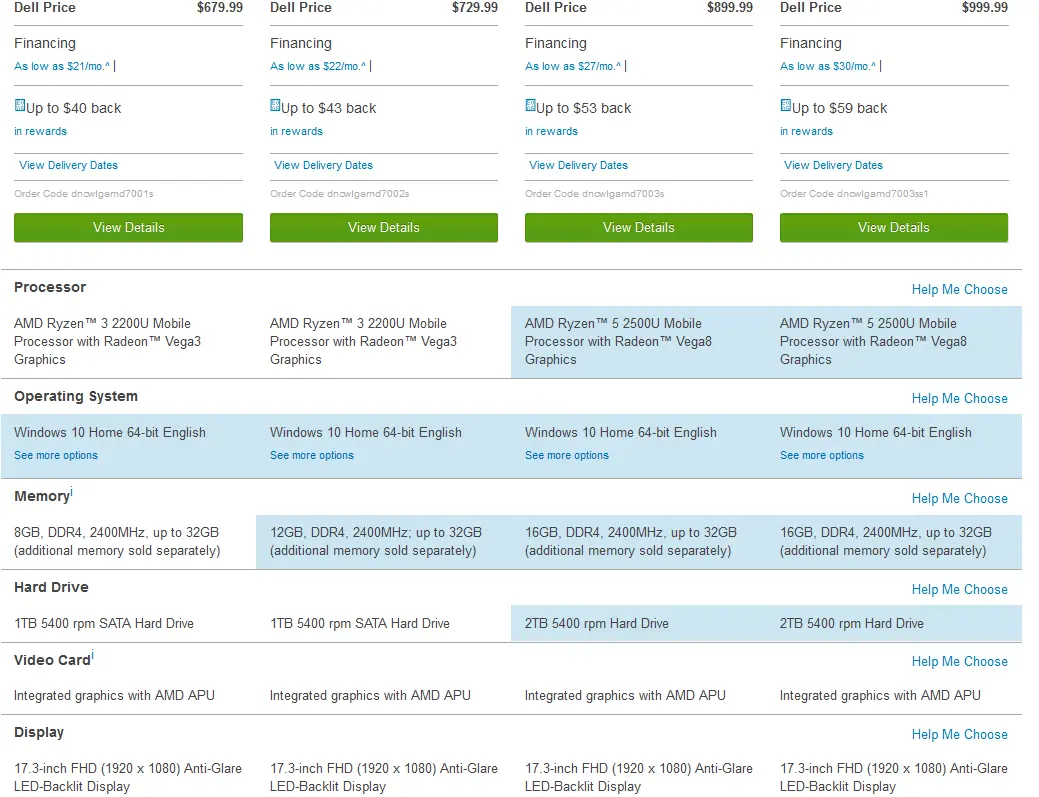Click View Details for the $729.99 model

pyautogui.click(x=384, y=227)
